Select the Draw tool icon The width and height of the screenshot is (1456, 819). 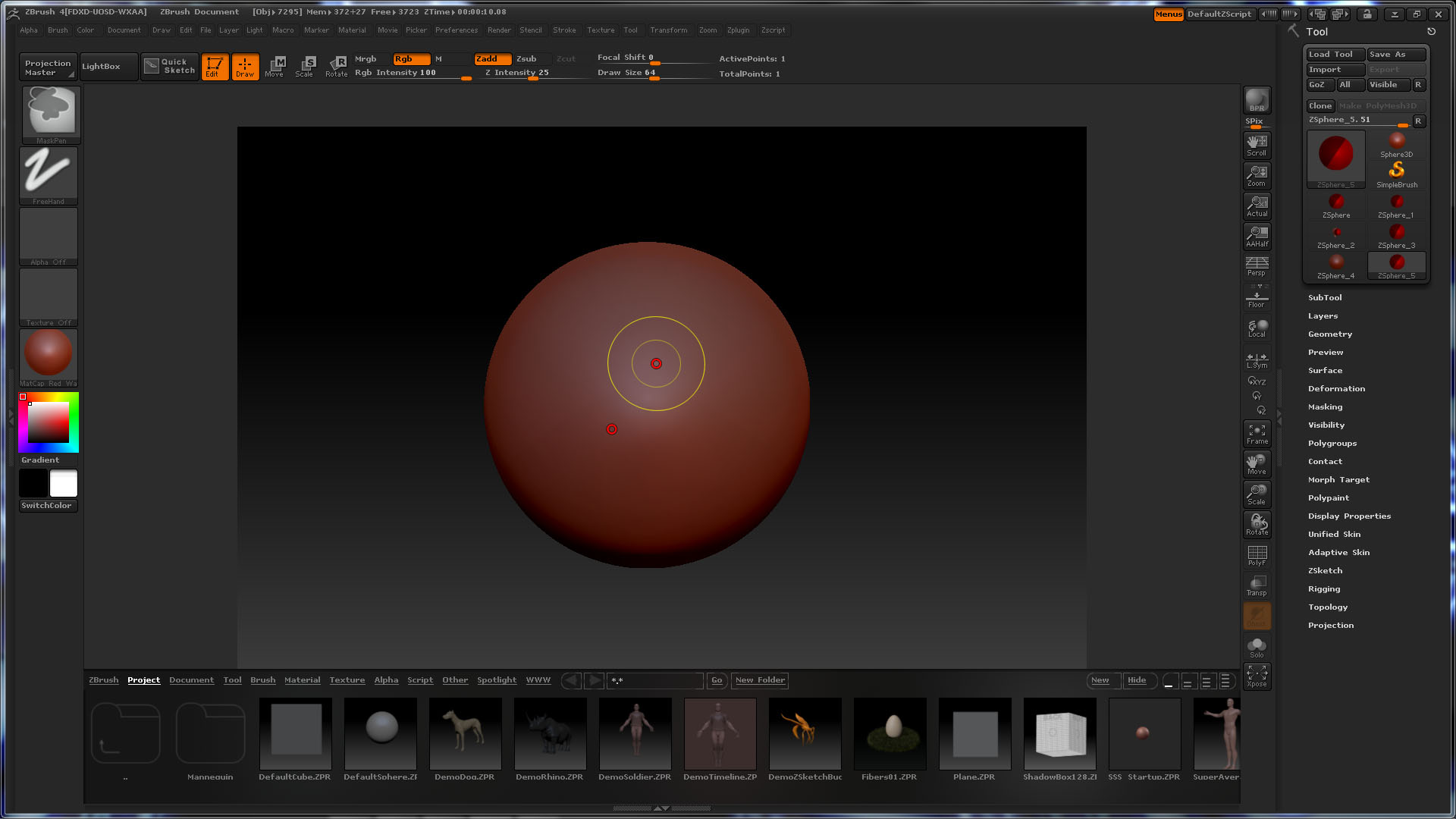245,67
